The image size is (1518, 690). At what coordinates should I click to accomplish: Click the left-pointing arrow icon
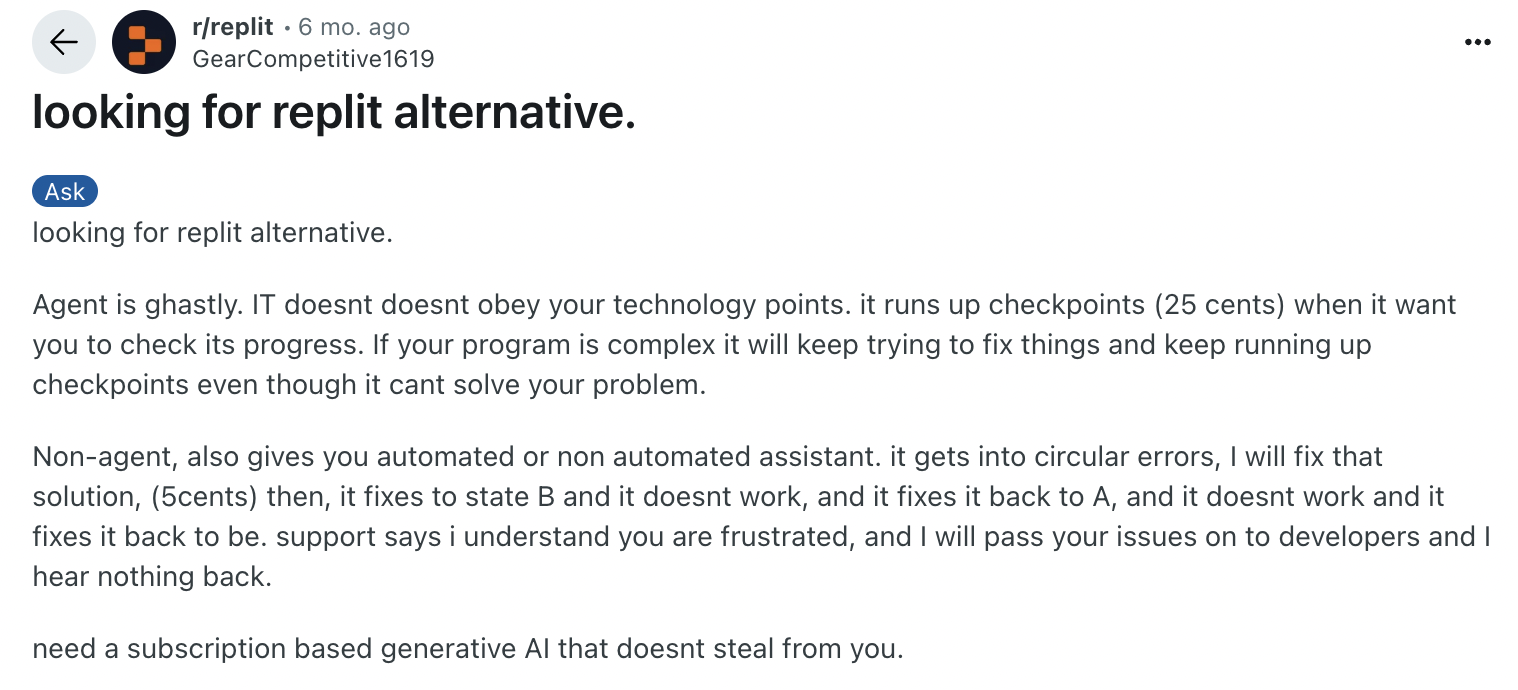point(63,41)
